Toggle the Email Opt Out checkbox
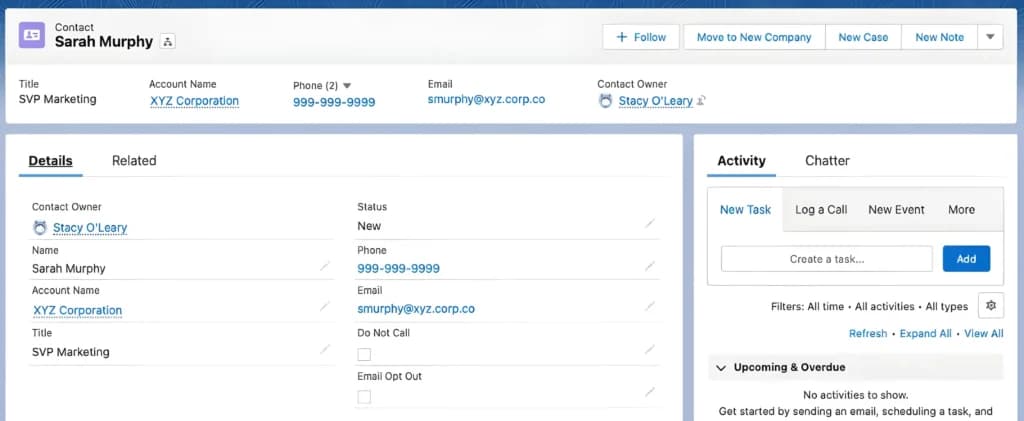The width and height of the screenshot is (1024, 421). pos(364,397)
